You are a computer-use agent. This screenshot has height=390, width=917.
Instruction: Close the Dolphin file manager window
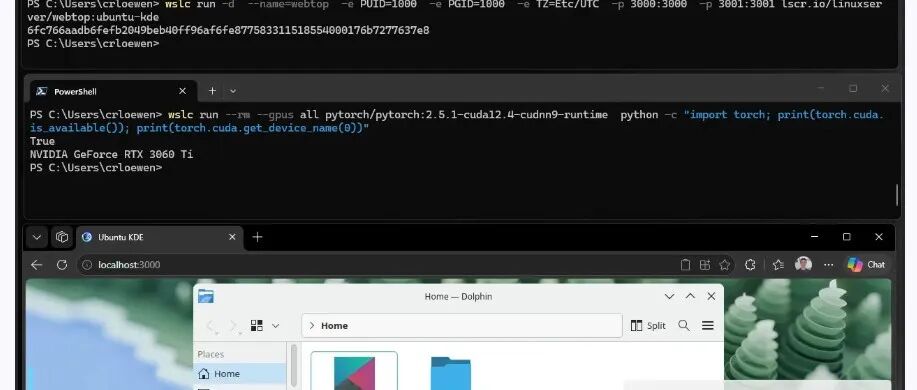coord(711,296)
